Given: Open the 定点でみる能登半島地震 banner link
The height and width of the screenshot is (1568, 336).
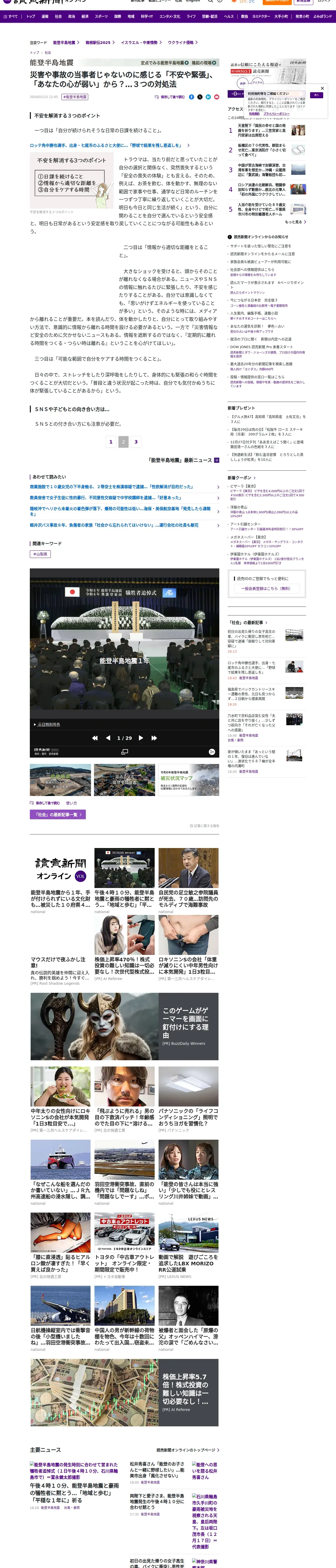Looking at the screenshot, I should [x=165, y=63].
